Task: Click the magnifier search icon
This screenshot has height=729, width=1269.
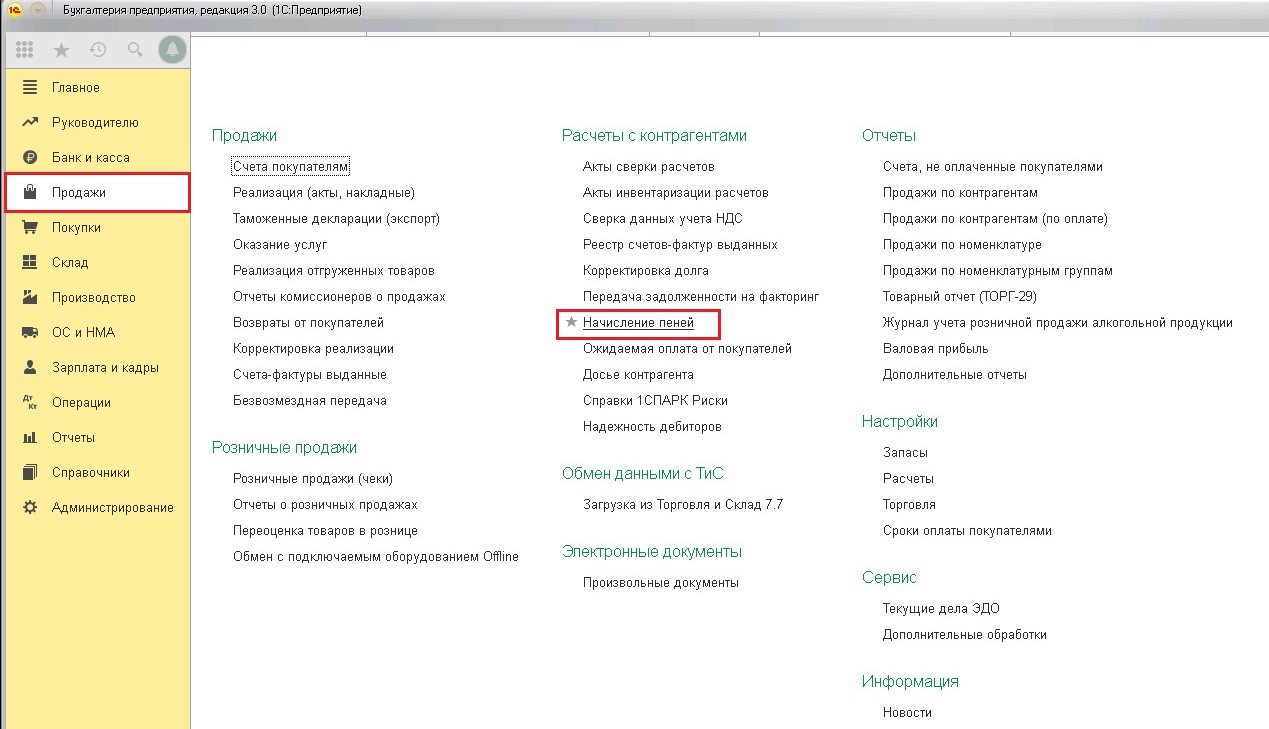Action: tap(135, 49)
